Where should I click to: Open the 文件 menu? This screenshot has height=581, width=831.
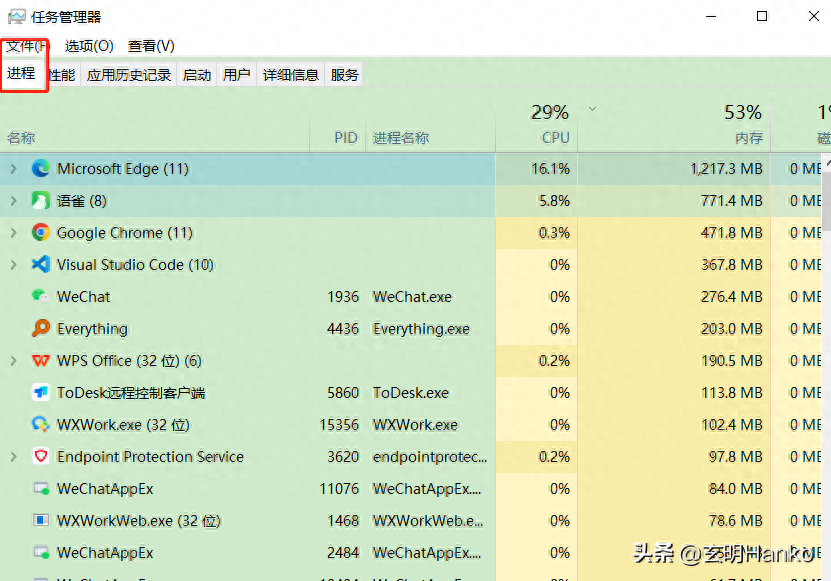pos(27,46)
